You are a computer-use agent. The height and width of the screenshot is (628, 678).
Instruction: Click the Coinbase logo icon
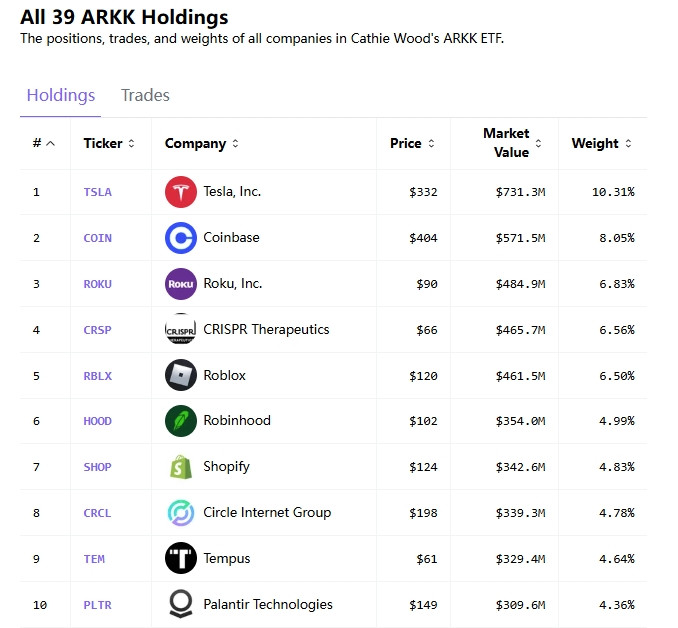tap(181, 238)
